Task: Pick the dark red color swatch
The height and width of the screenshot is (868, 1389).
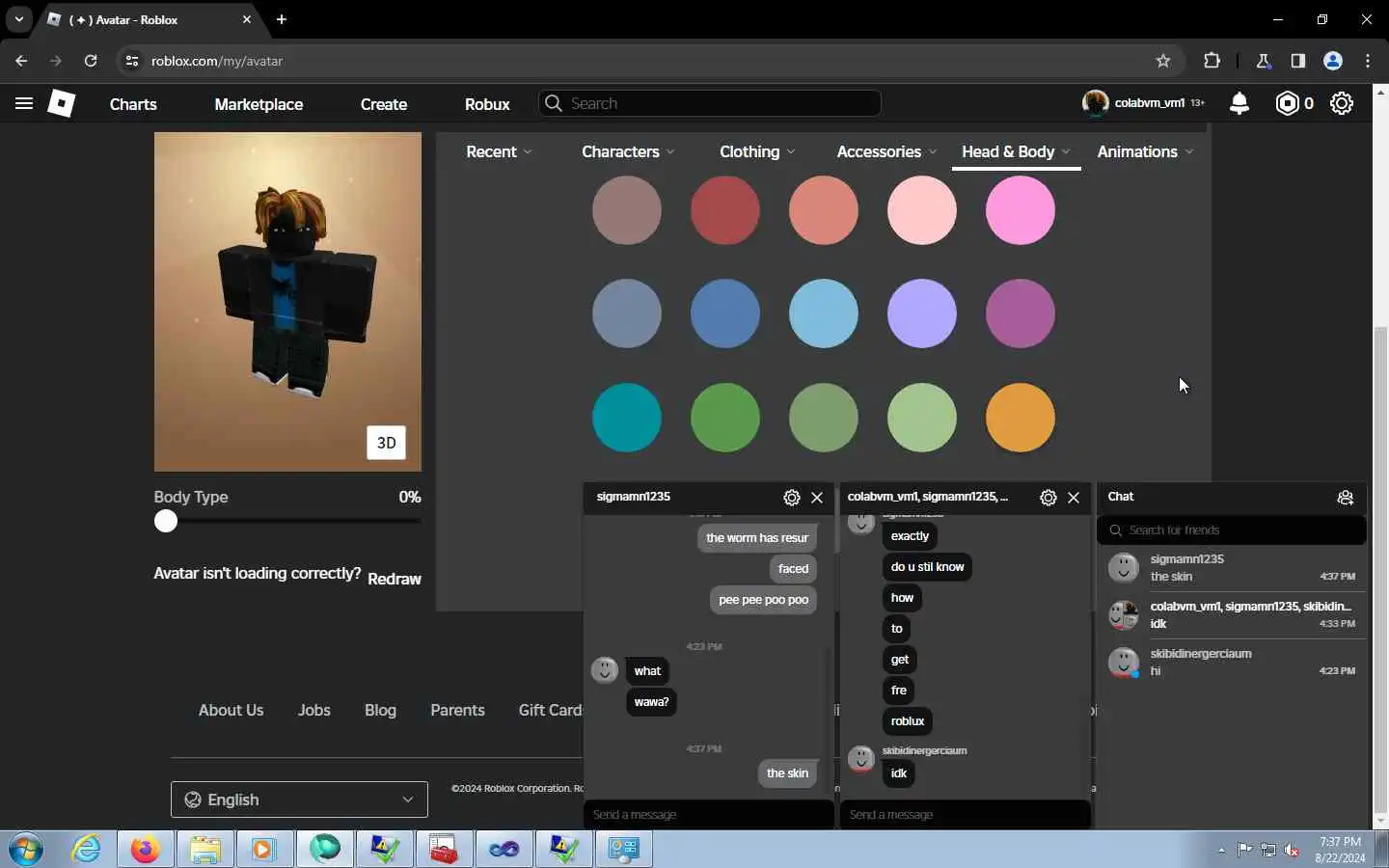Action: tap(725, 210)
